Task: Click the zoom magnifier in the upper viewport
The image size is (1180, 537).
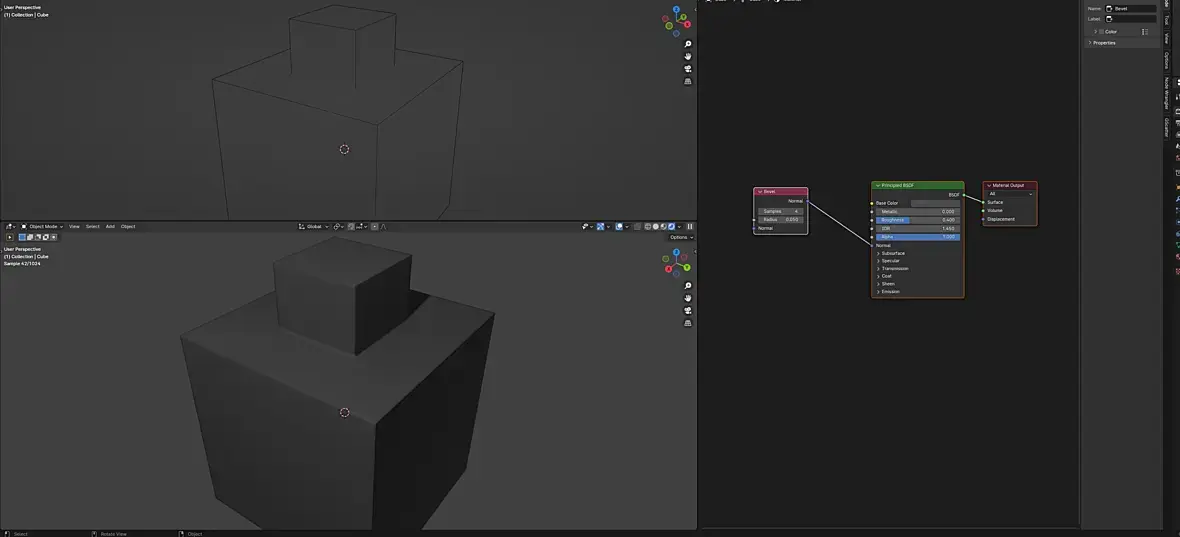Action: pyautogui.click(x=688, y=44)
